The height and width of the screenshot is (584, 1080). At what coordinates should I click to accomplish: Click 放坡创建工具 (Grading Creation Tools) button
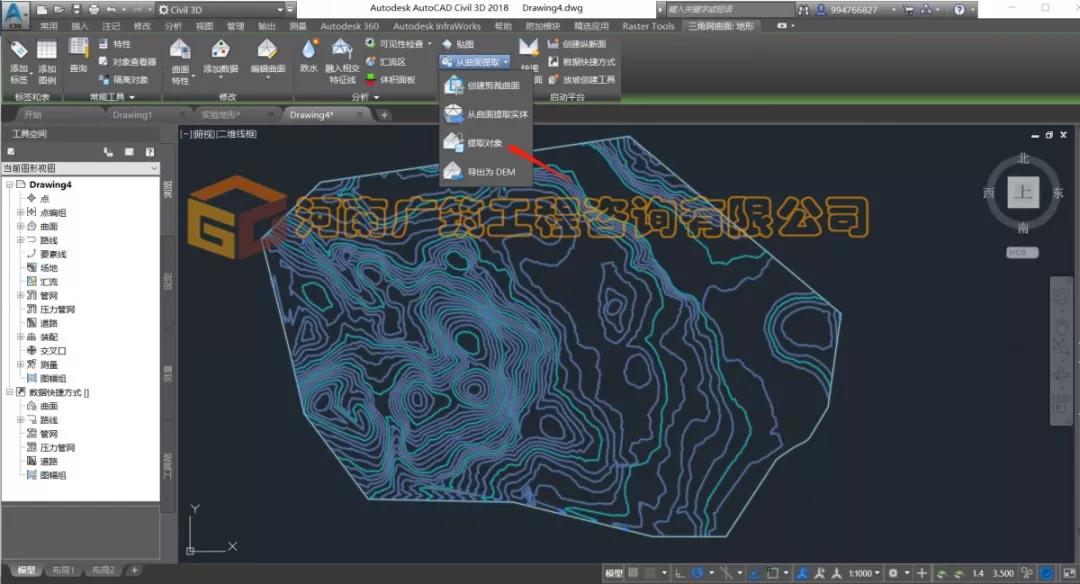(581, 80)
